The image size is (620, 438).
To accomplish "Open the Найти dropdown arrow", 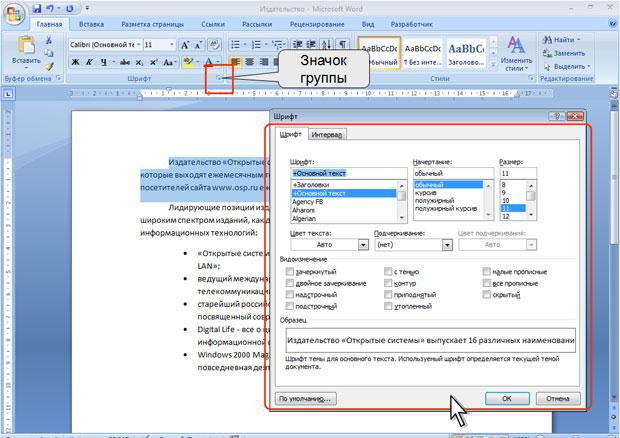I will pyautogui.click(x=578, y=40).
